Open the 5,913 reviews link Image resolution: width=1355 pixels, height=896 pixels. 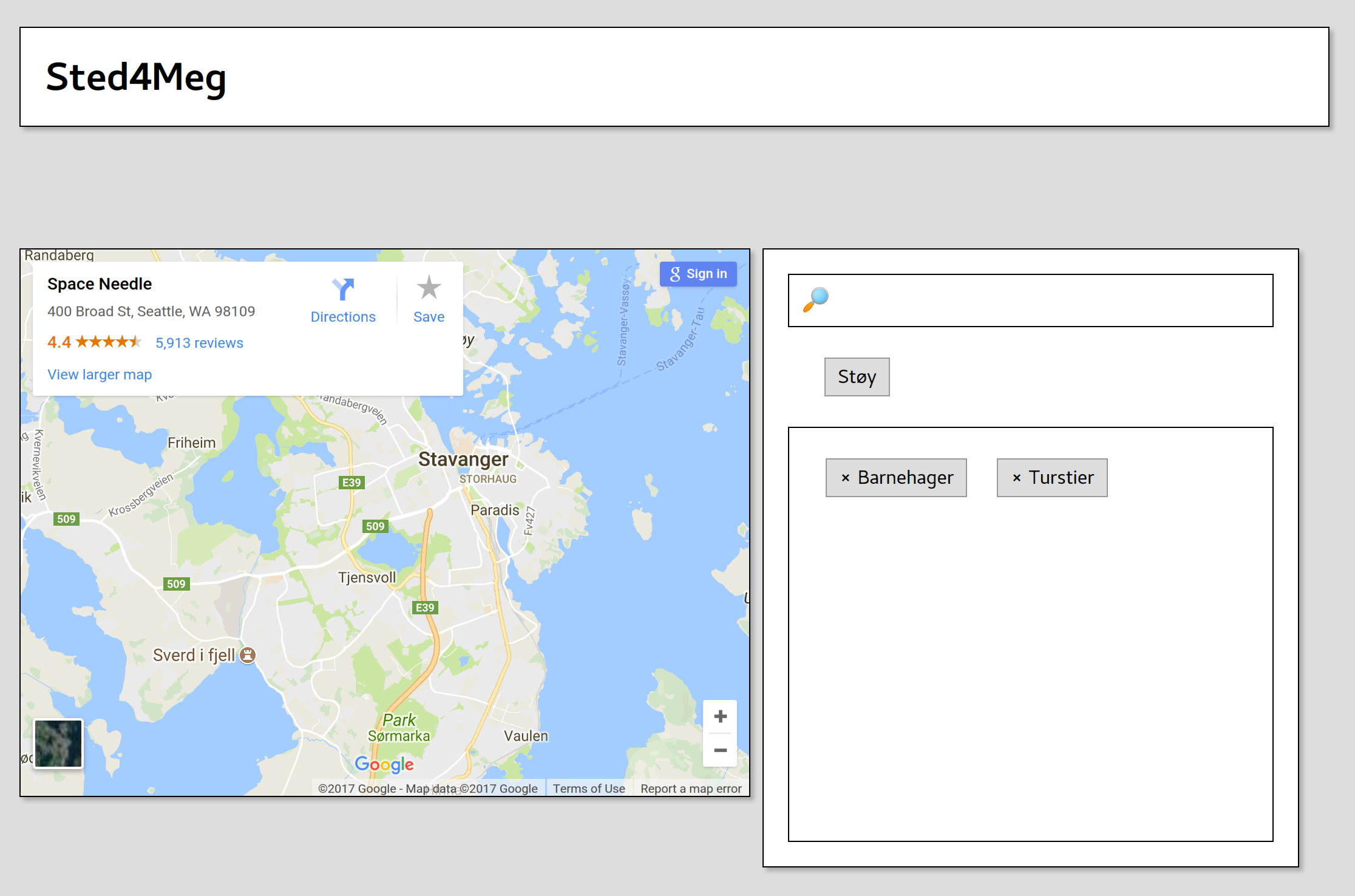pyautogui.click(x=199, y=343)
